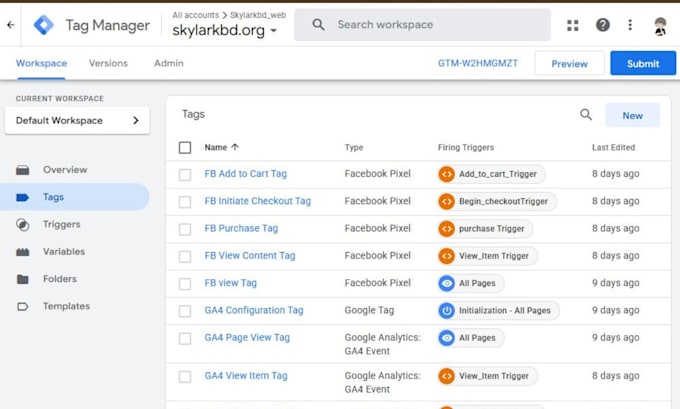Check the GA4 View Item Tag checkbox
The image size is (680, 409).
tap(185, 377)
